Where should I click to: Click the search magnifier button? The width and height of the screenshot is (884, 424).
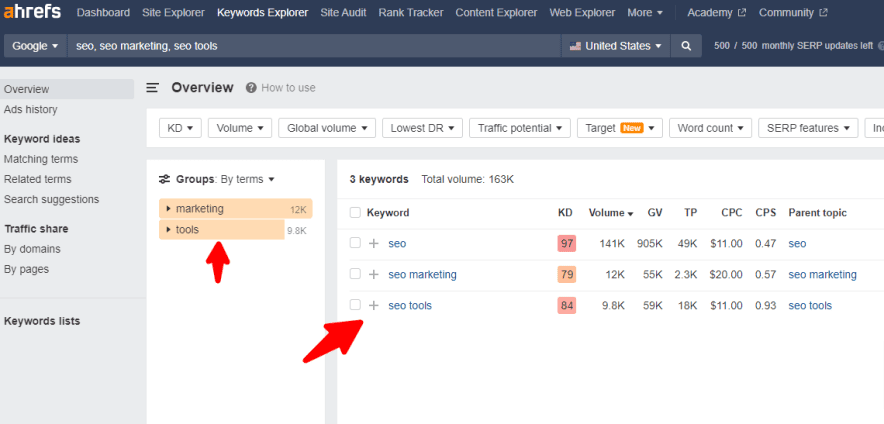[686, 46]
